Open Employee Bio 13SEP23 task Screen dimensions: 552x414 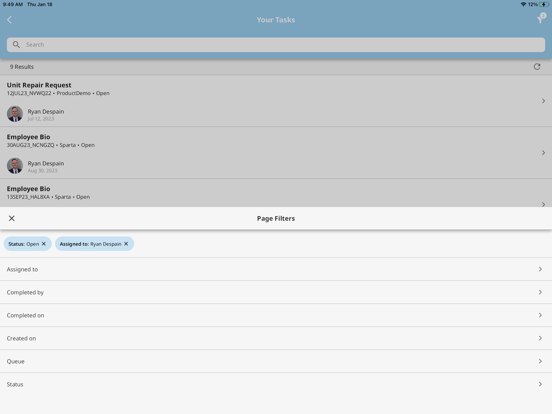[276, 193]
